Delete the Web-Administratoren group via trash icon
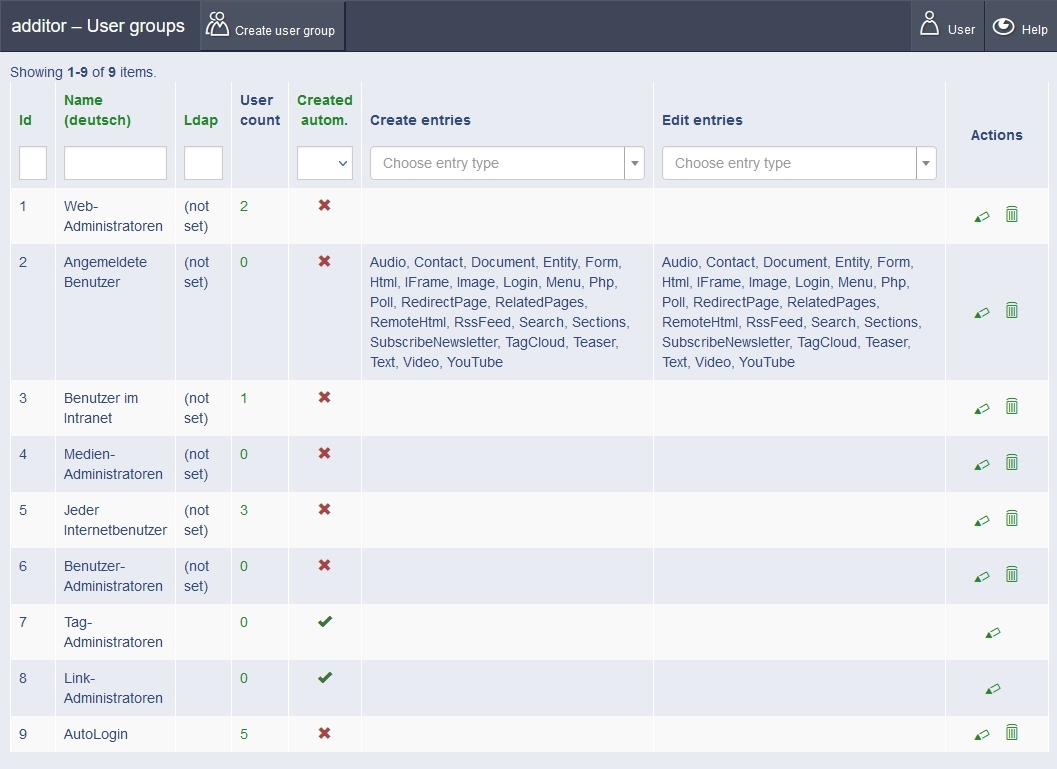 [1011, 215]
